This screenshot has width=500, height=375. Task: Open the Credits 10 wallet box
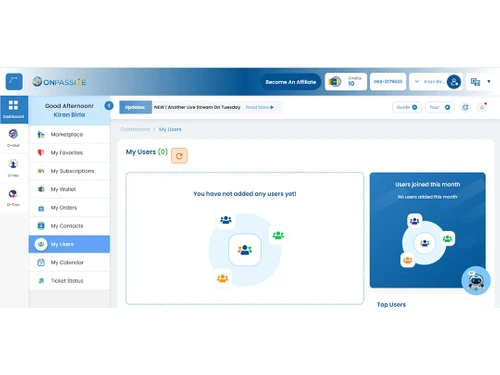tap(346, 82)
